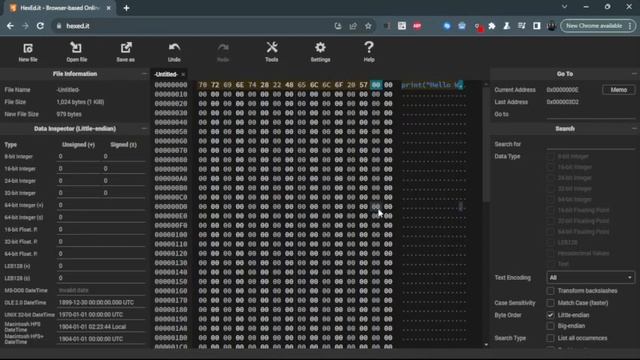
Task: Click the install app icon in address bar
Action: point(338,26)
